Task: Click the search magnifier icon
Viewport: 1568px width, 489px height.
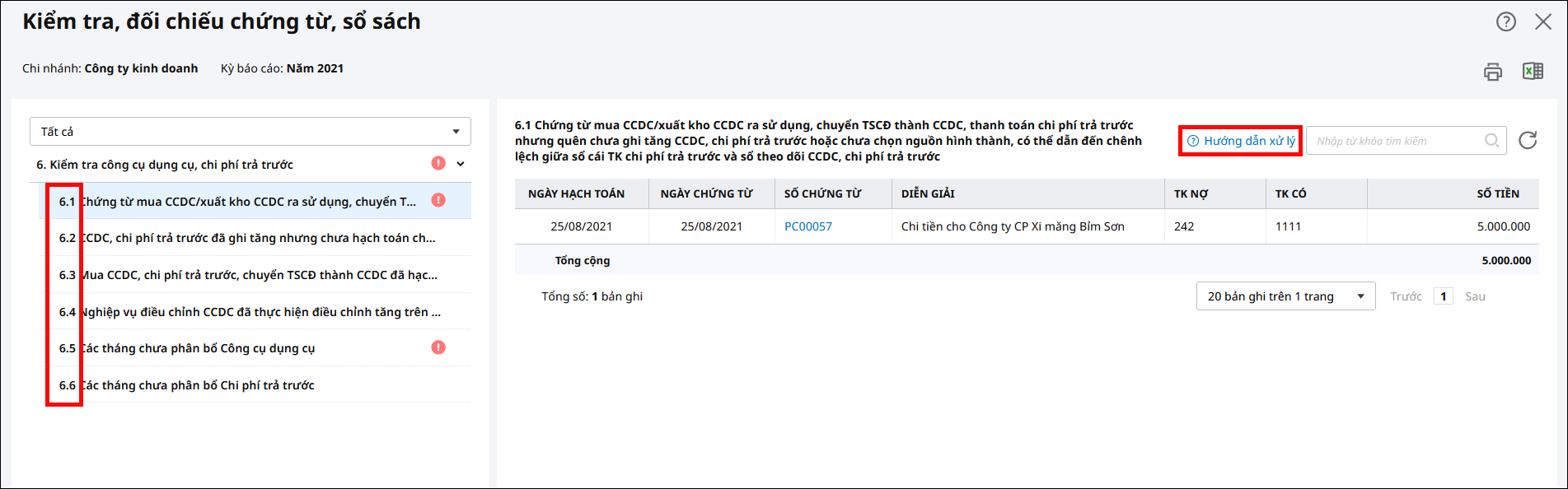Action: (1491, 141)
